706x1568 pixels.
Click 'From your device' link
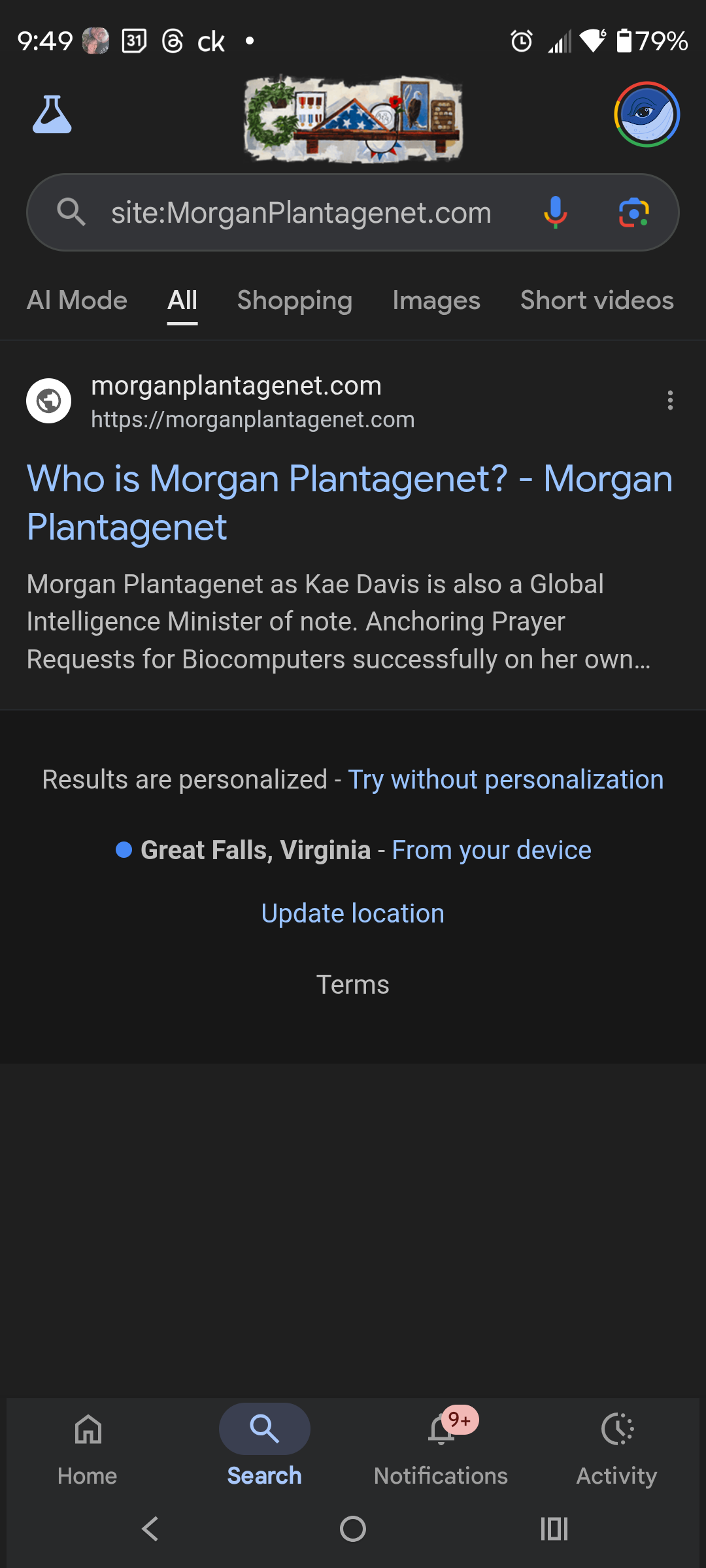click(492, 850)
